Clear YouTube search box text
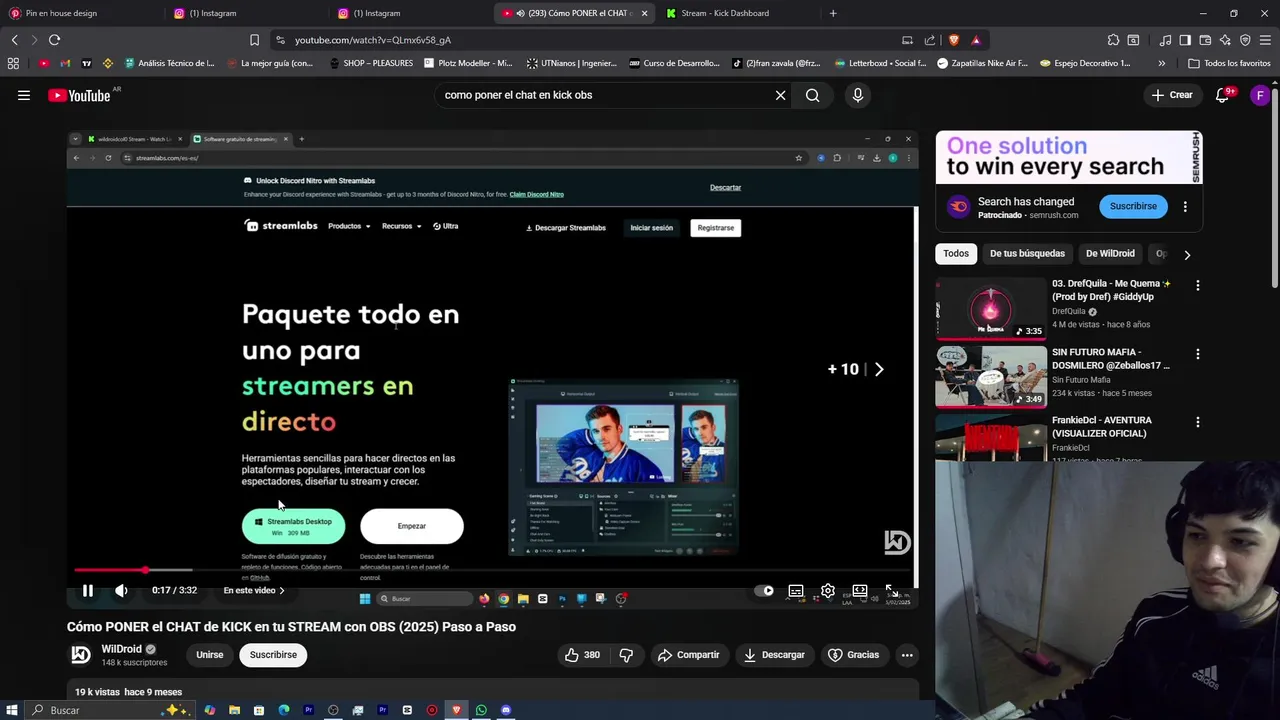Screen dimensions: 1280x720 [781, 95]
